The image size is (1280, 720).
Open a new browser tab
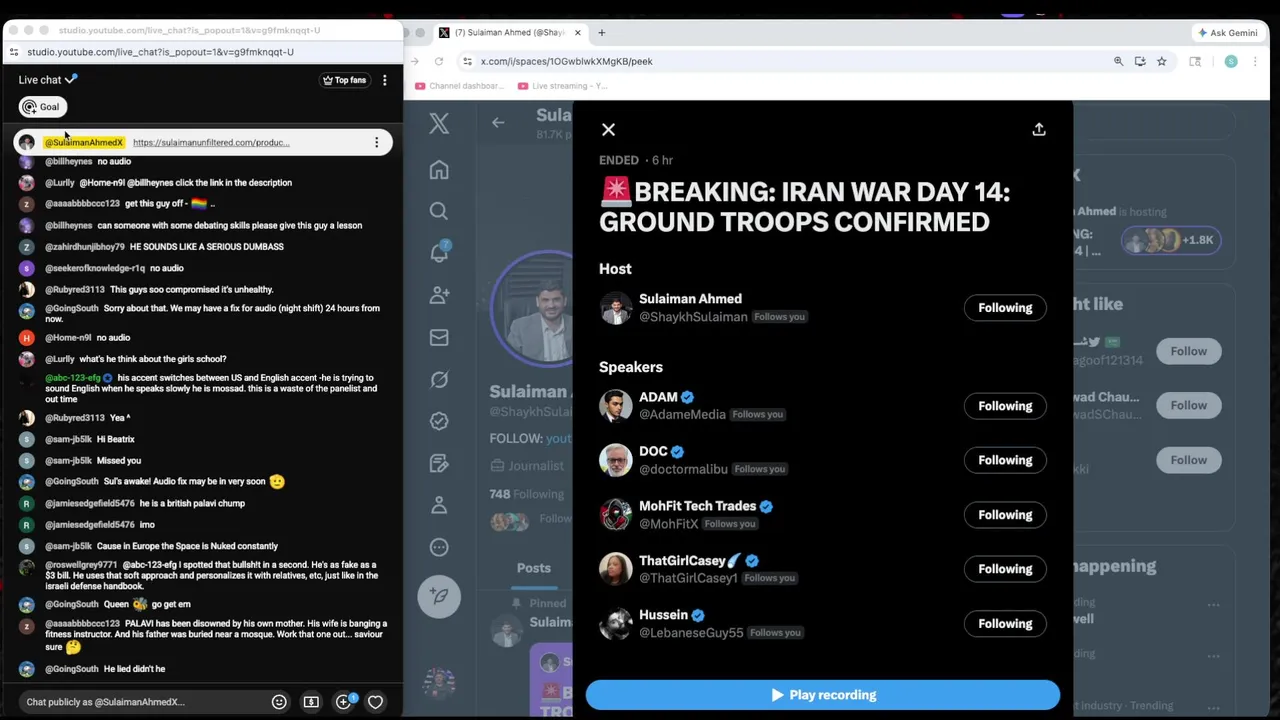601,33
